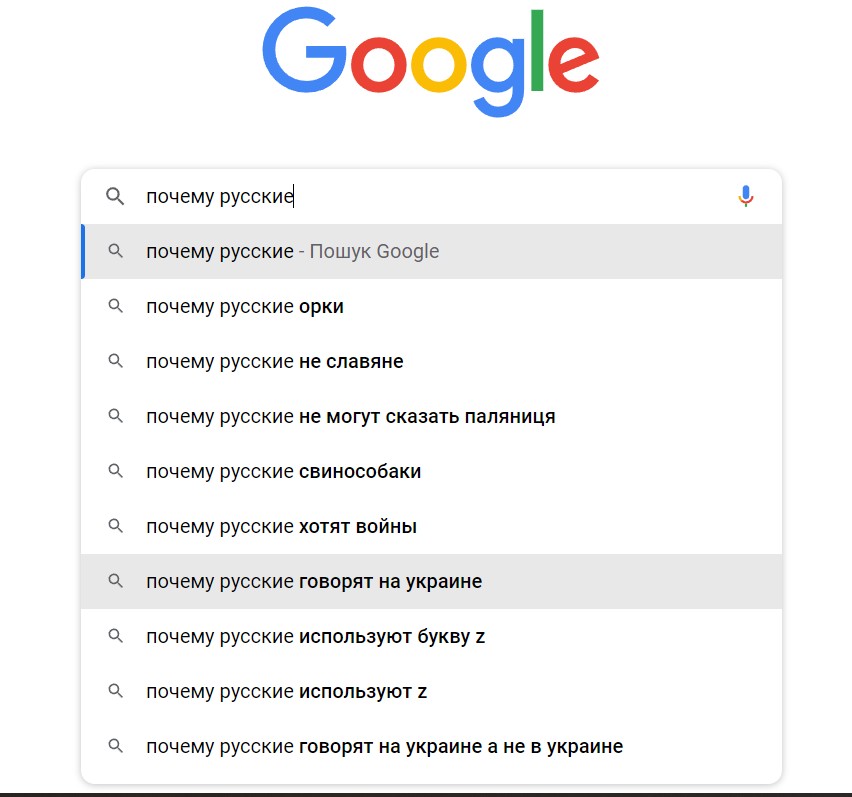
Task: Choose suggestion 'почему русские орки'
Action: (x=245, y=307)
